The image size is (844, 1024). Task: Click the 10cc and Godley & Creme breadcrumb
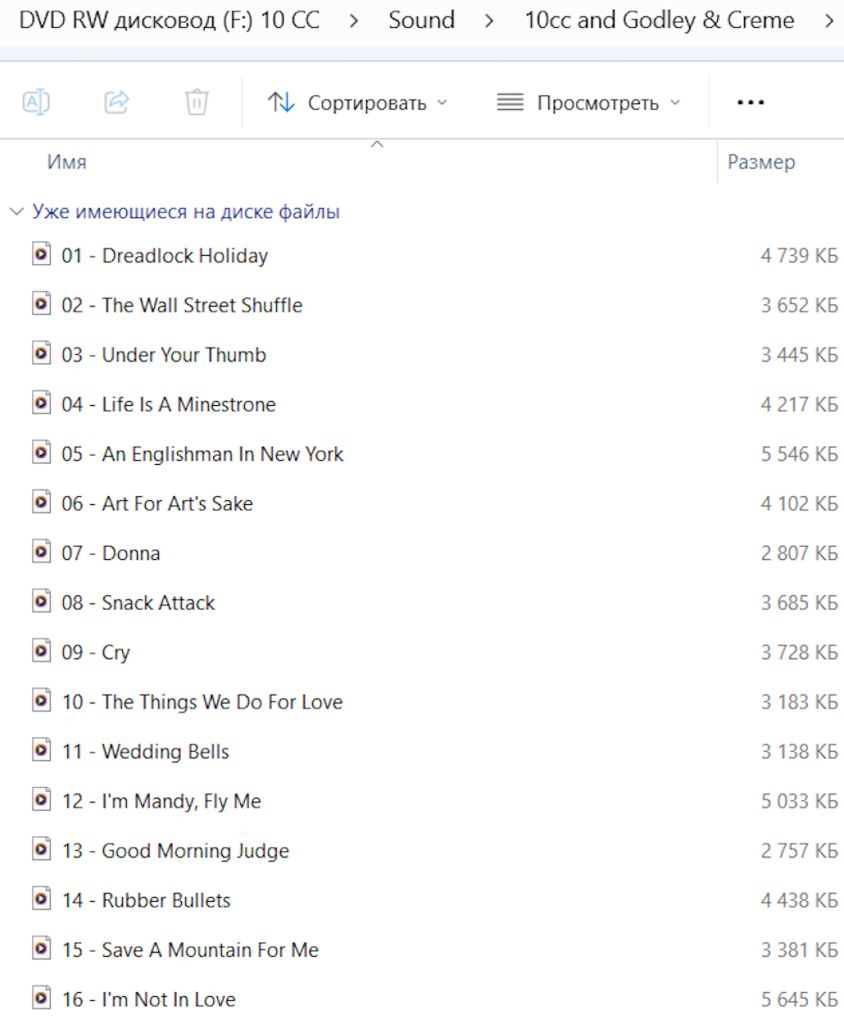[660, 20]
